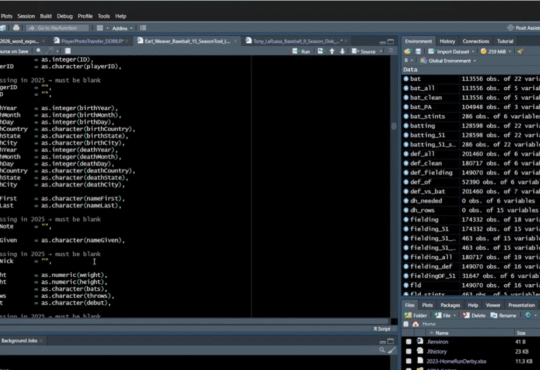Toggle the select-all checkbox above the file list
Image resolution: width=540 pixels, height=370 pixels.
pyautogui.click(x=406, y=324)
